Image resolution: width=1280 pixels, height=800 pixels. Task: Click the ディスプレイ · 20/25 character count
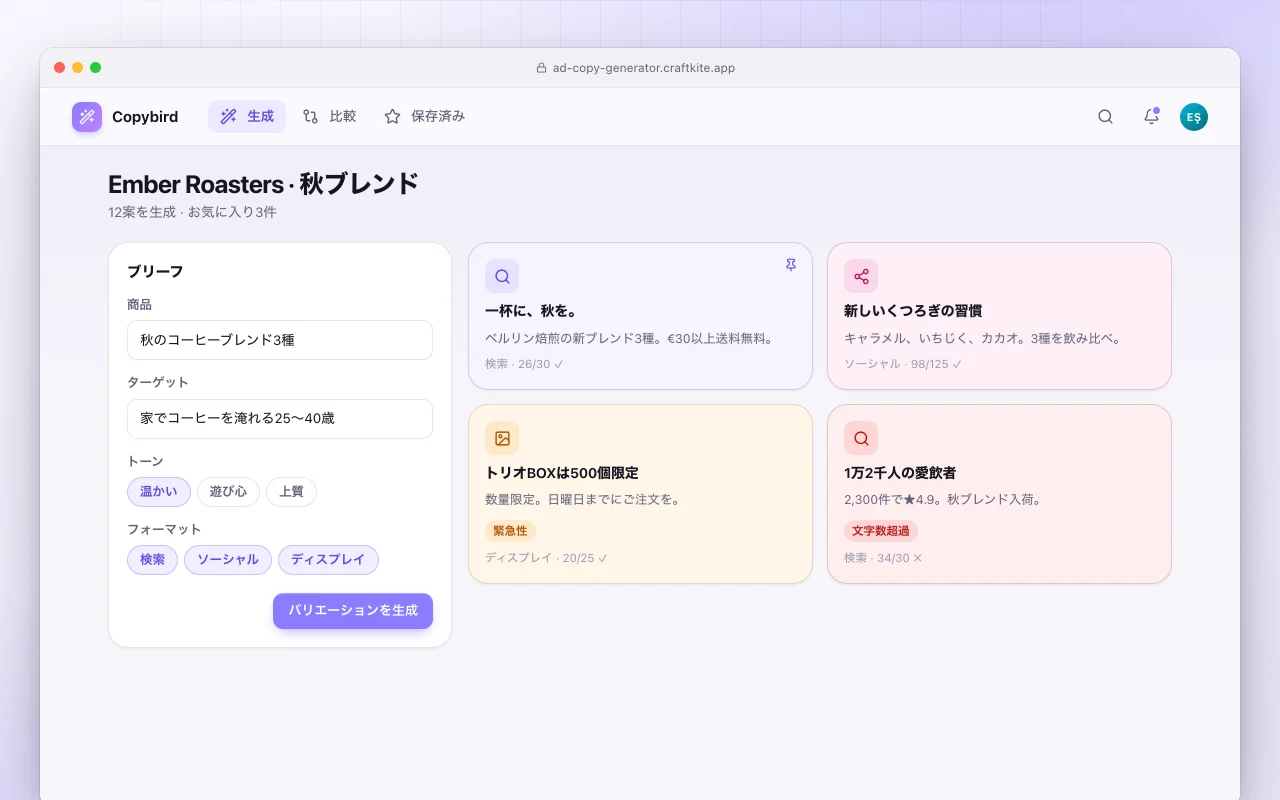(546, 558)
